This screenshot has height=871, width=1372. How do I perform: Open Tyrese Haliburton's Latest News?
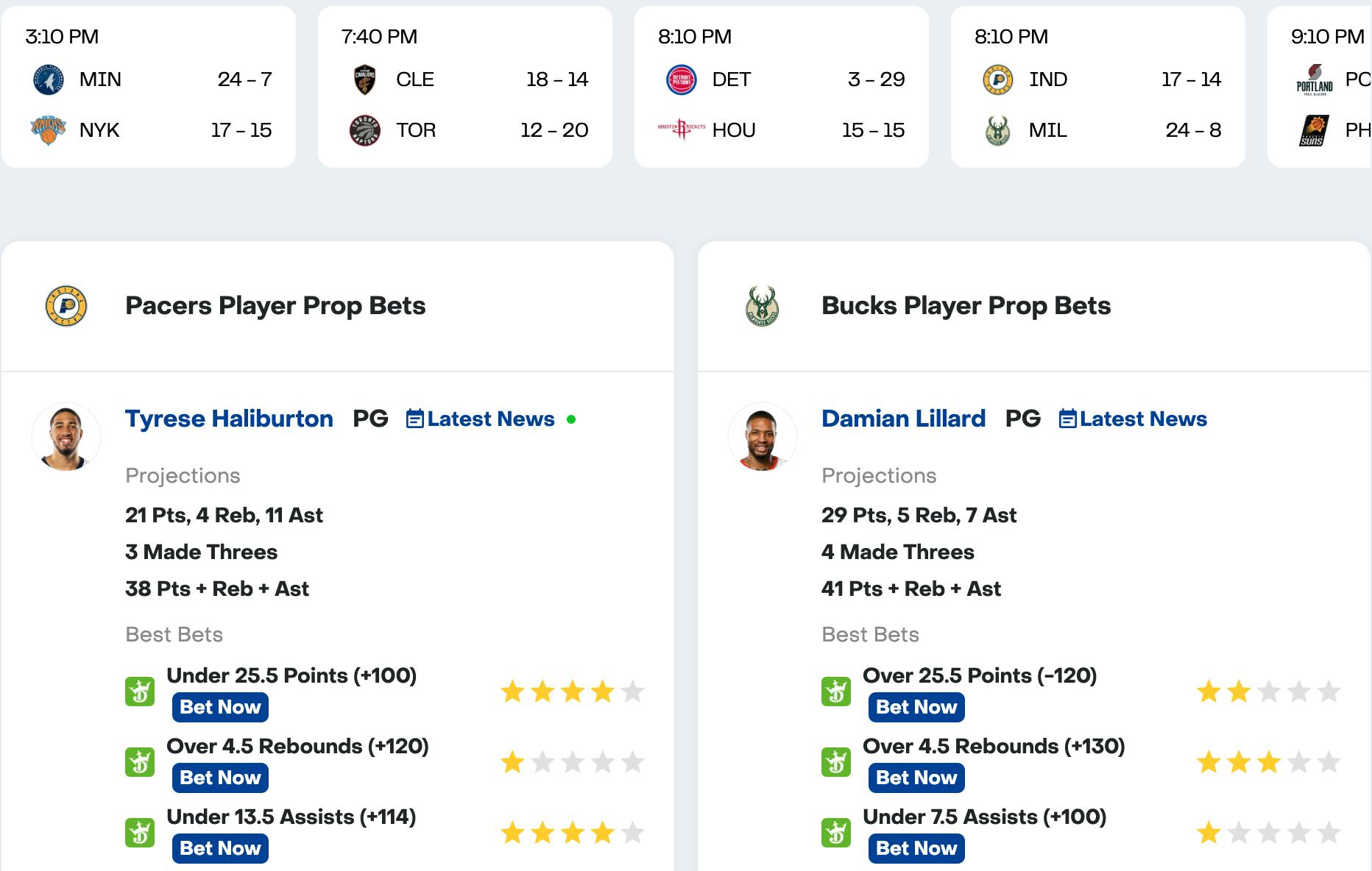point(481,419)
